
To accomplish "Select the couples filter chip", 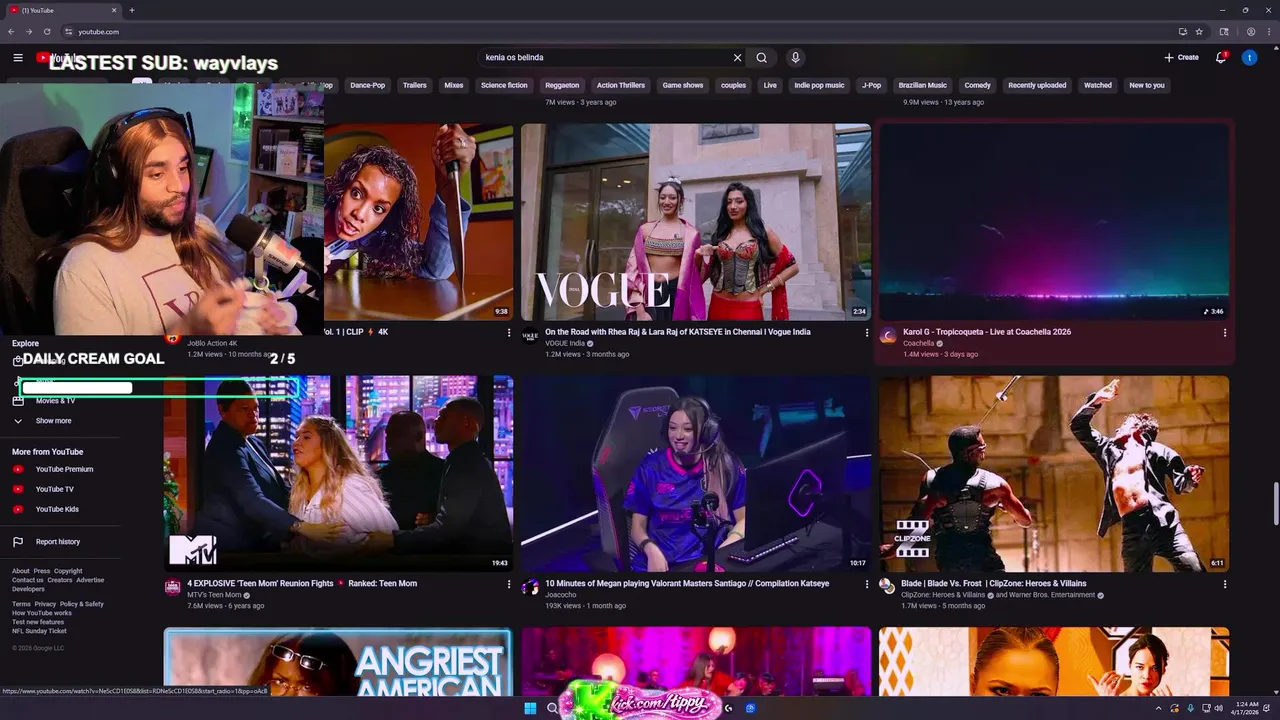I will coord(734,85).
